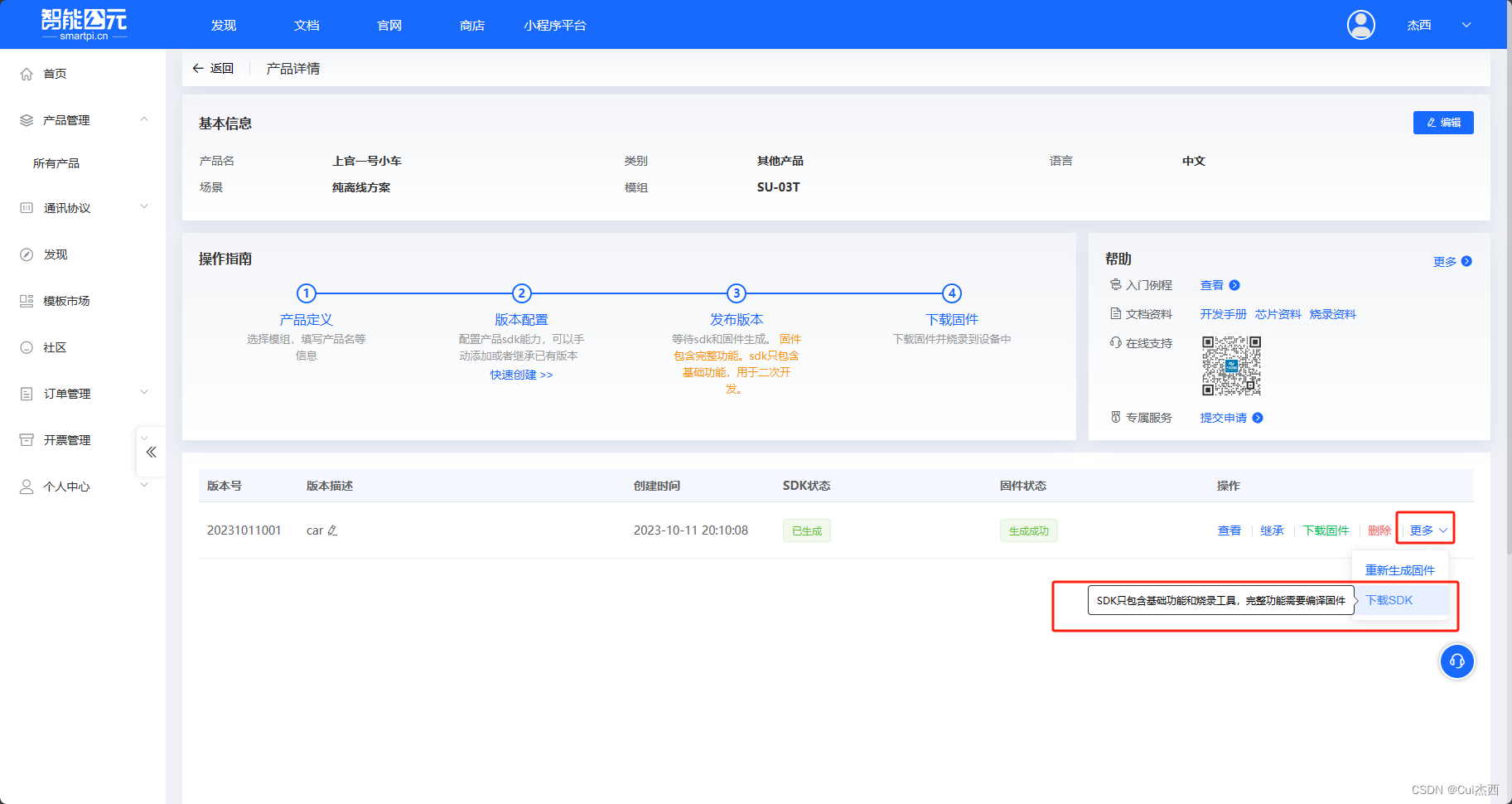Open the 更多 dropdown in version row
Screen dimensions: 1512x804
tap(1428, 530)
